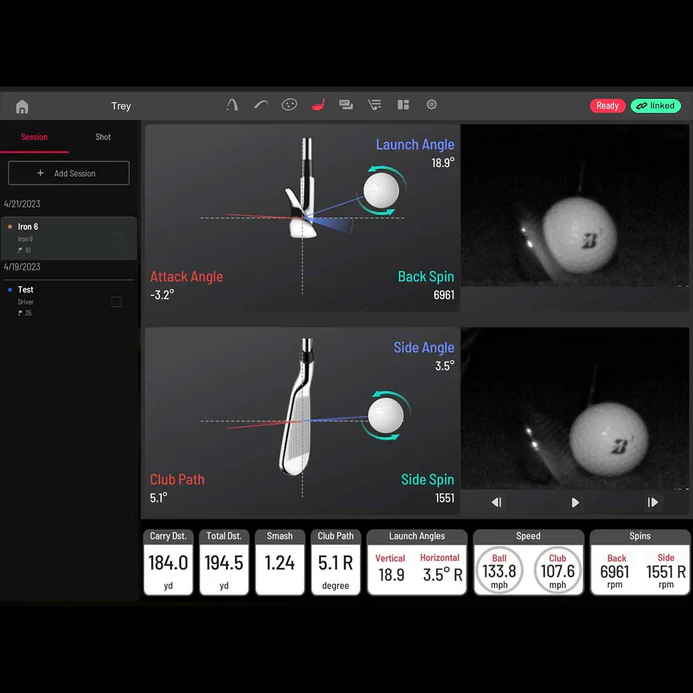Switch to the Session tab
This screenshot has height=693, width=693.
pos(34,137)
